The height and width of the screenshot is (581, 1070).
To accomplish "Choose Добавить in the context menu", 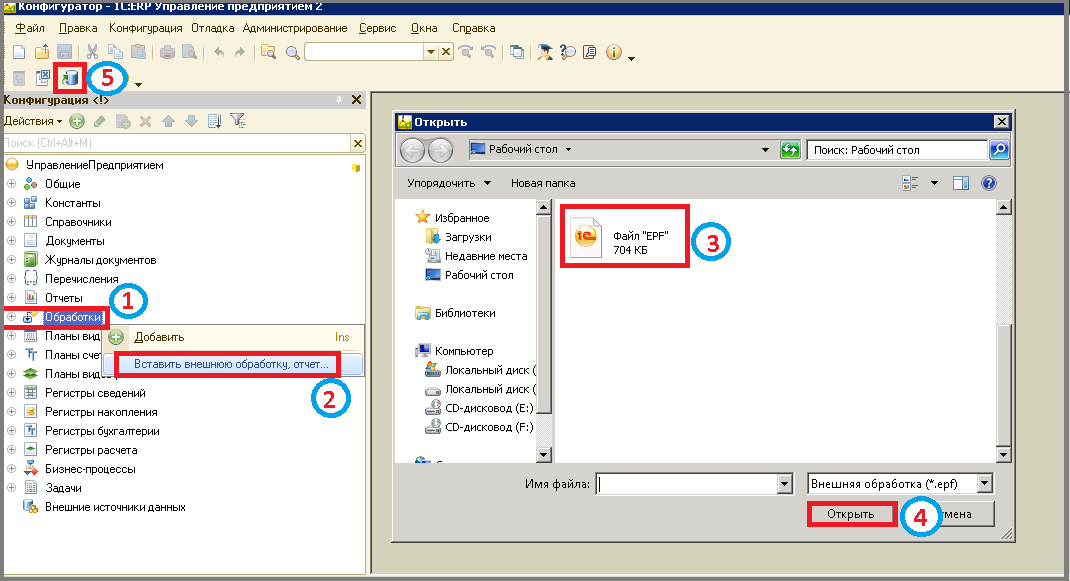I will (x=233, y=337).
